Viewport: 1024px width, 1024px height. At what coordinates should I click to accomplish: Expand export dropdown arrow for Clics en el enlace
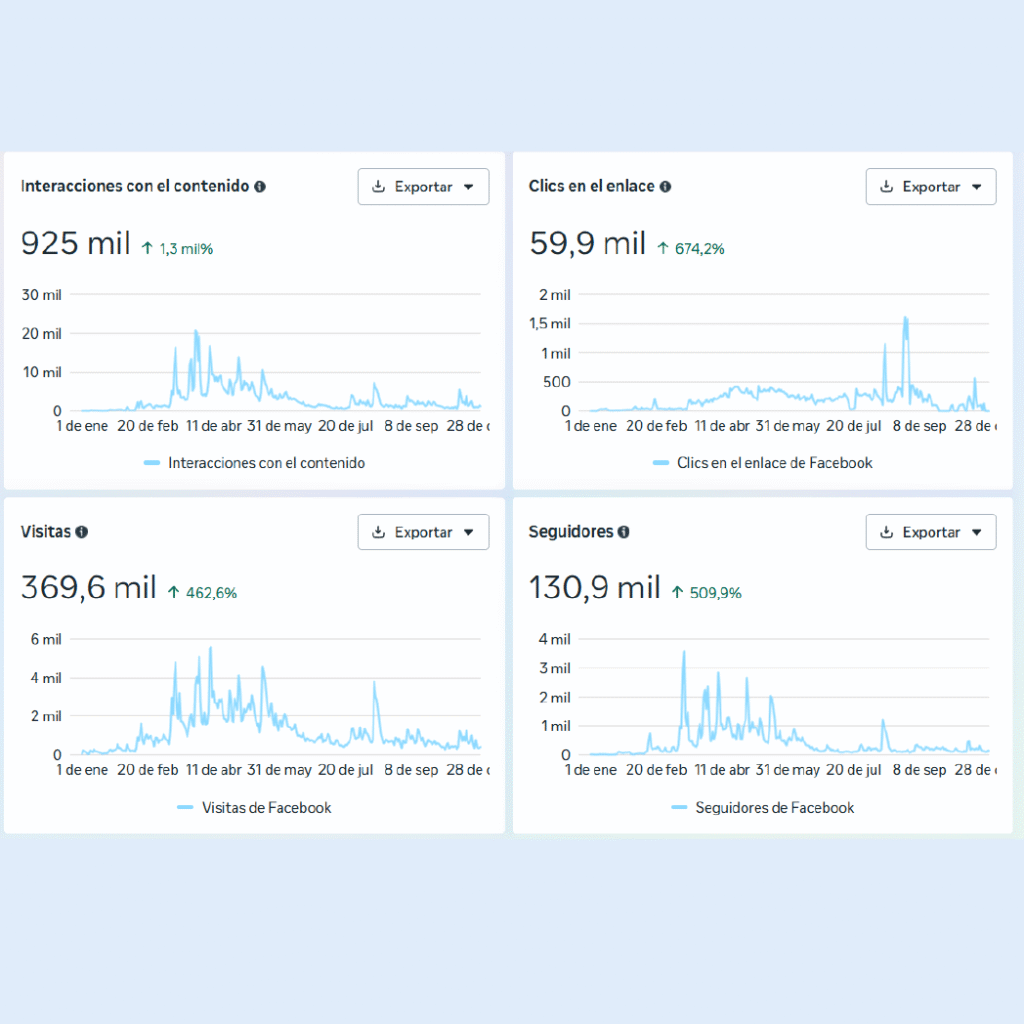(976, 187)
